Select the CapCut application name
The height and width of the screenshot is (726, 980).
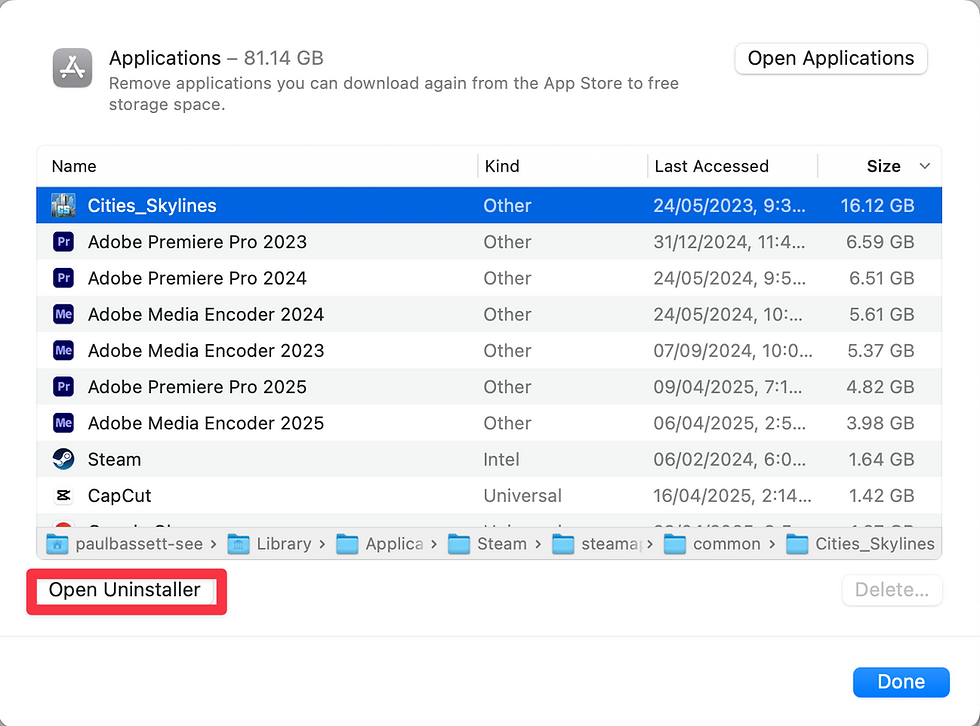point(119,495)
